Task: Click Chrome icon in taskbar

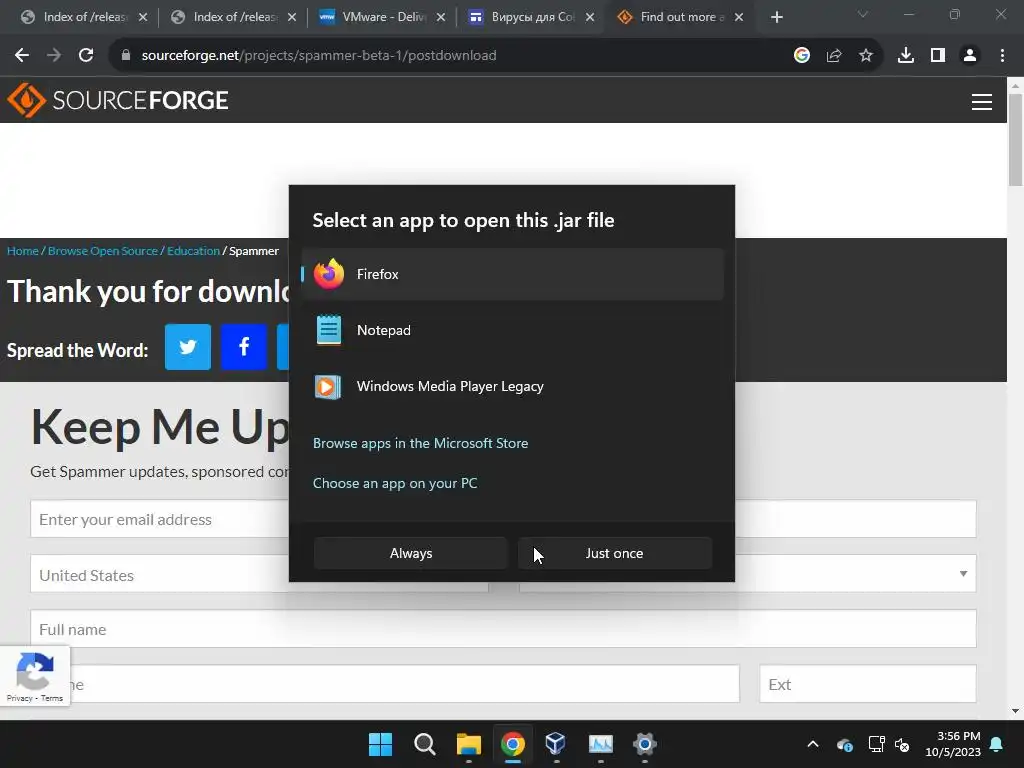Action: tap(513, 744)
